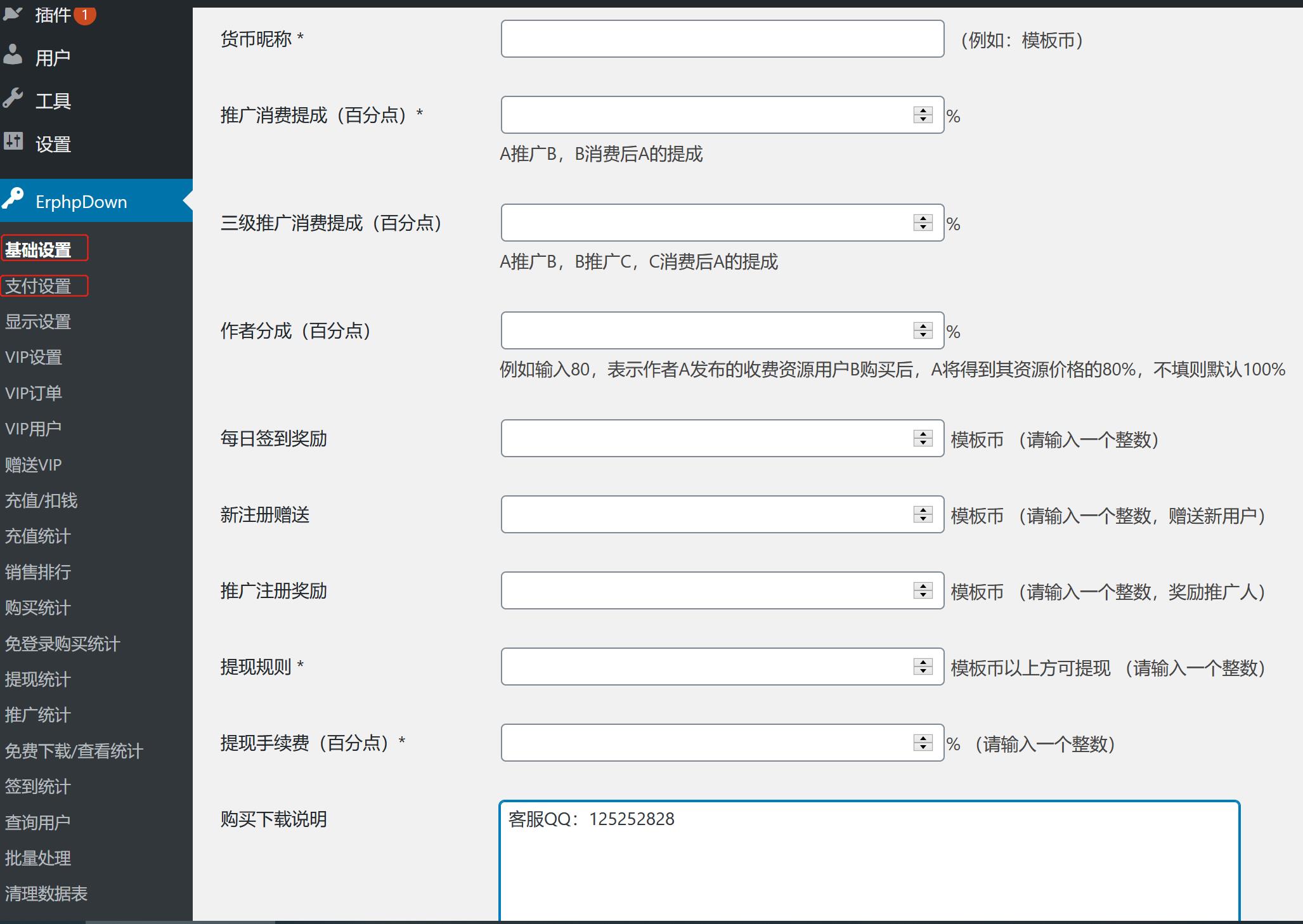1303x924 pixels.
Task: Increase 提现手续费 with stepper up arrow
Action: [923, 738]
